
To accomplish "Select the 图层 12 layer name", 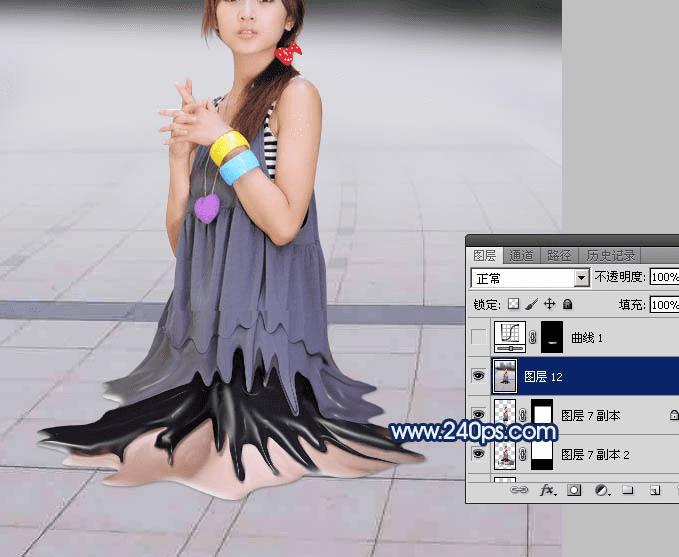I will point(543,376).
